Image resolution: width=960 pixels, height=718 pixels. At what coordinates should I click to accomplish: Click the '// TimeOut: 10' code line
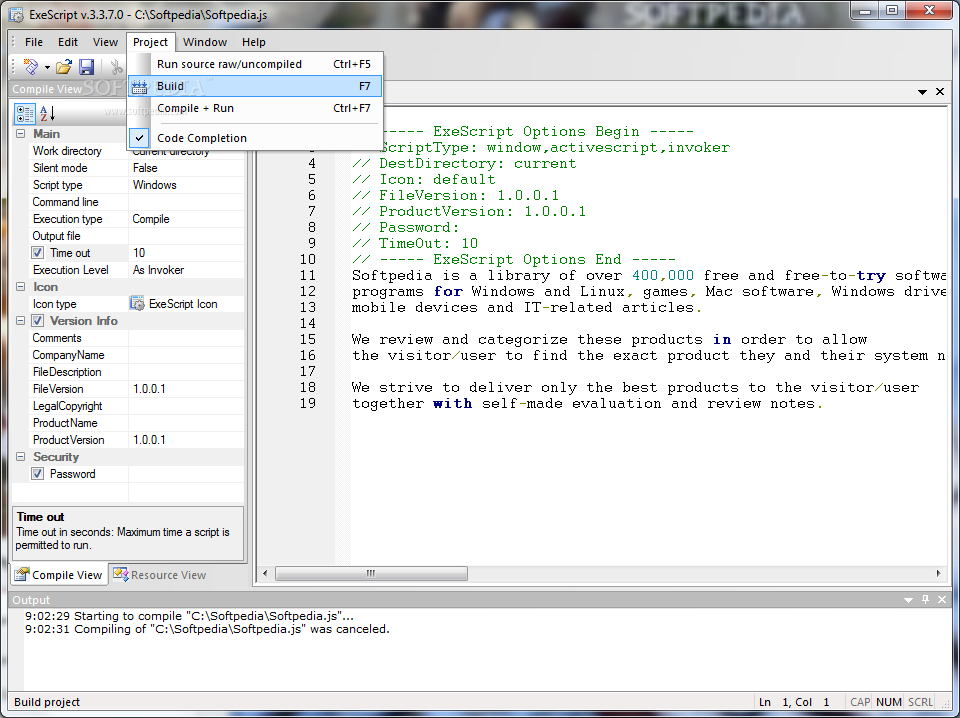pos(415,244)
